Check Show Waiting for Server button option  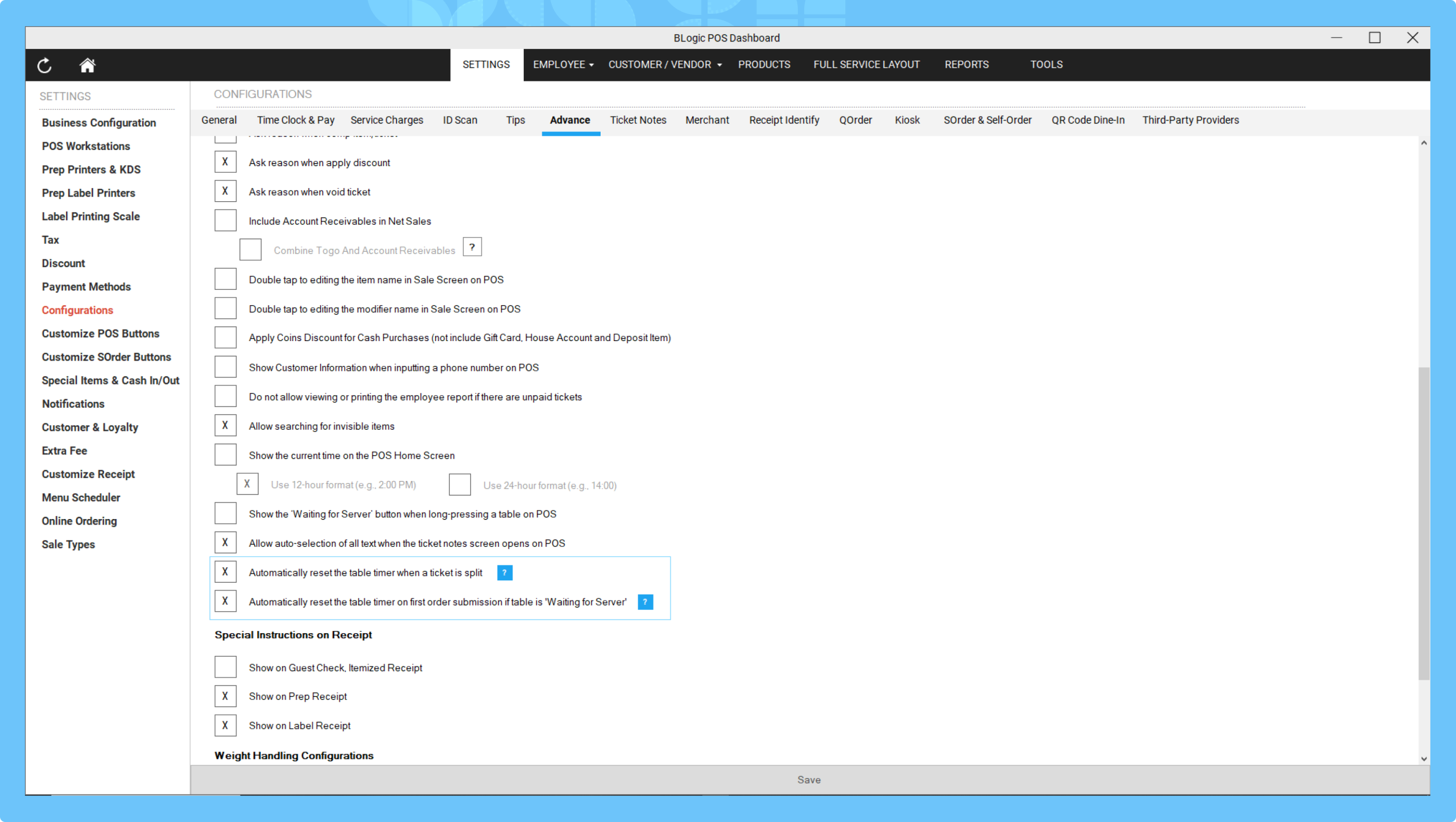[x=225, y=513]
